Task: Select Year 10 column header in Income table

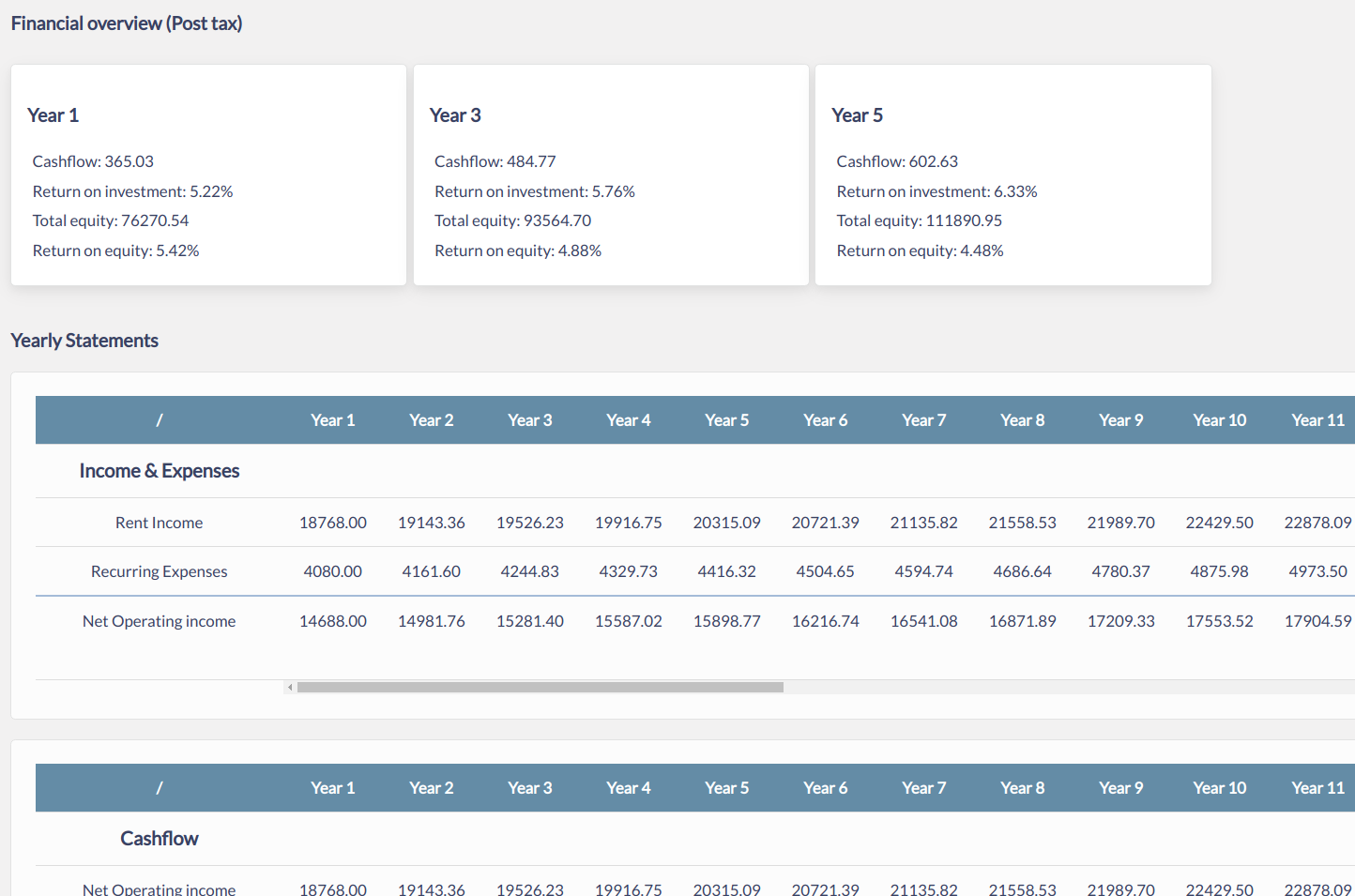Action: (1220, 420)
